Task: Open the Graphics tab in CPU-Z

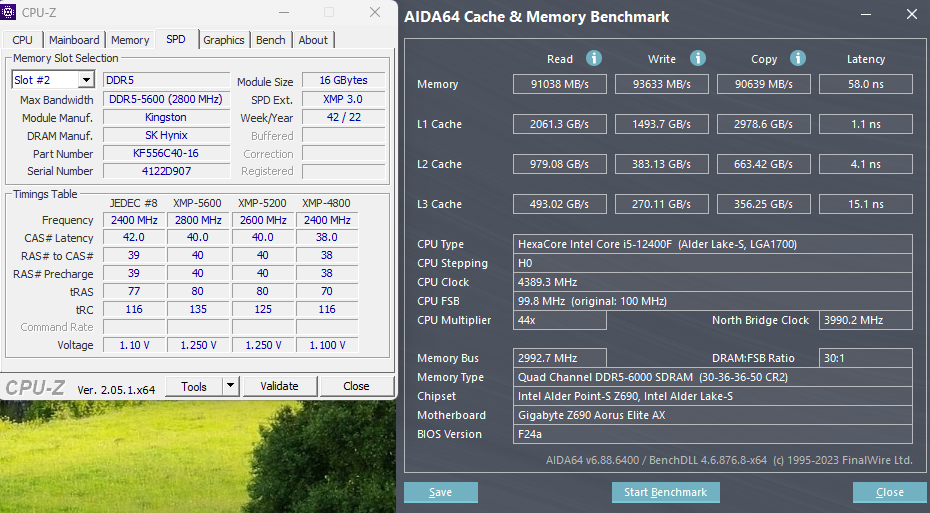Action: click(x=224, y=40)
